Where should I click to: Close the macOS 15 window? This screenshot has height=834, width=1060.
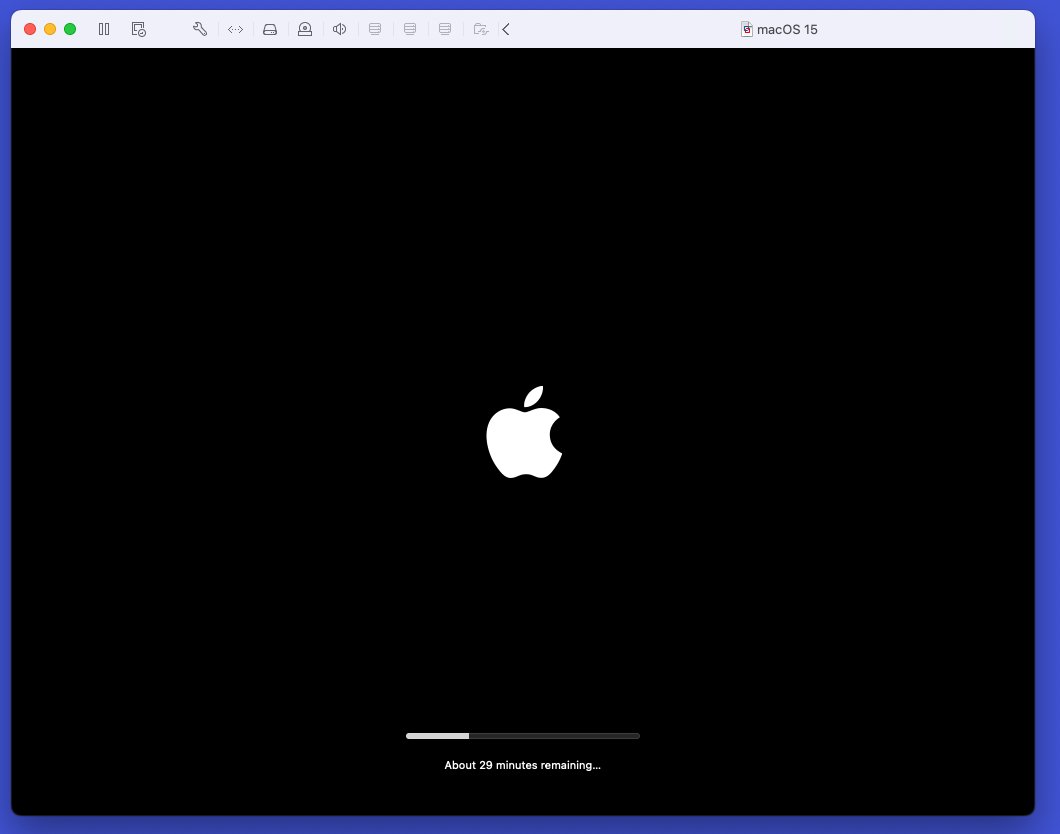point(30,29)
